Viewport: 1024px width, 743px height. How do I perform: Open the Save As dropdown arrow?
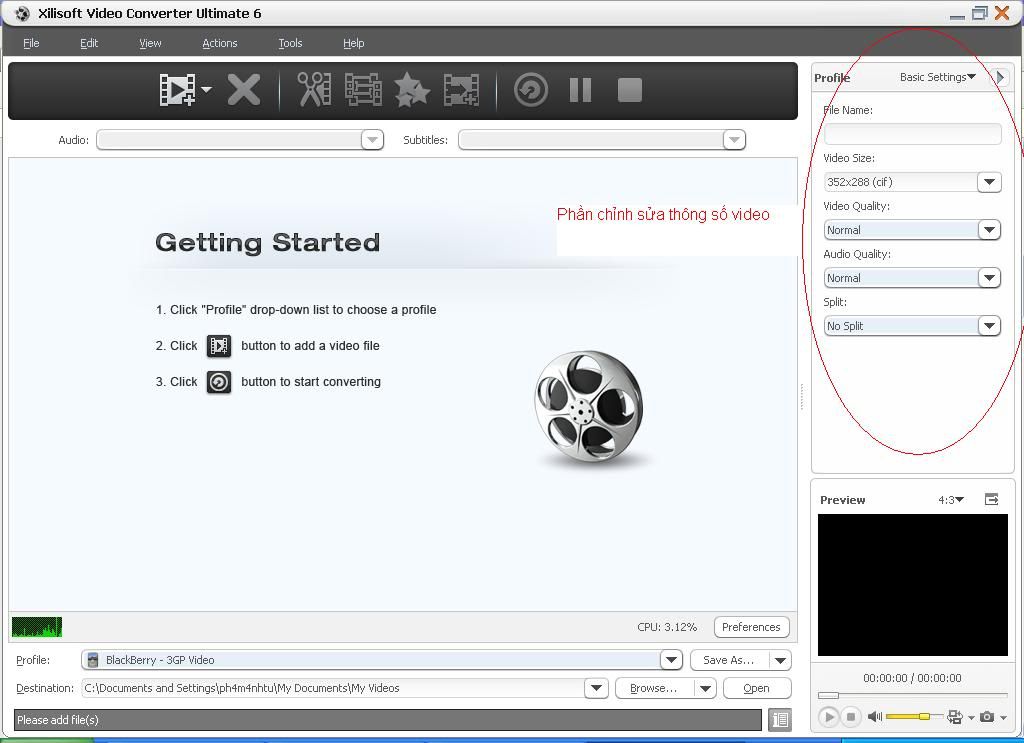tap(780, 660)
